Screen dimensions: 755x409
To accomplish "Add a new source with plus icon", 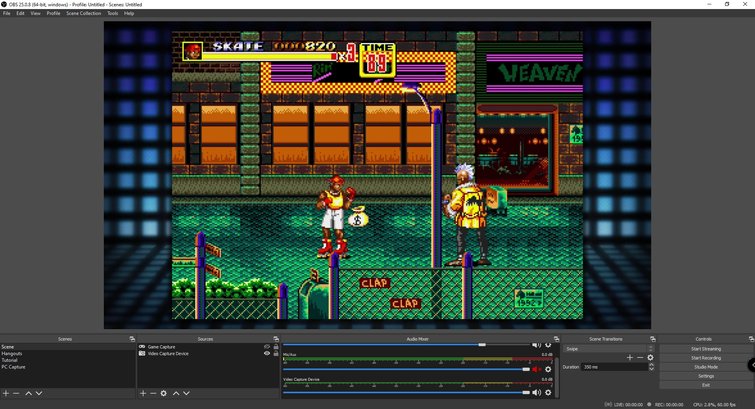I will [143, 394].
